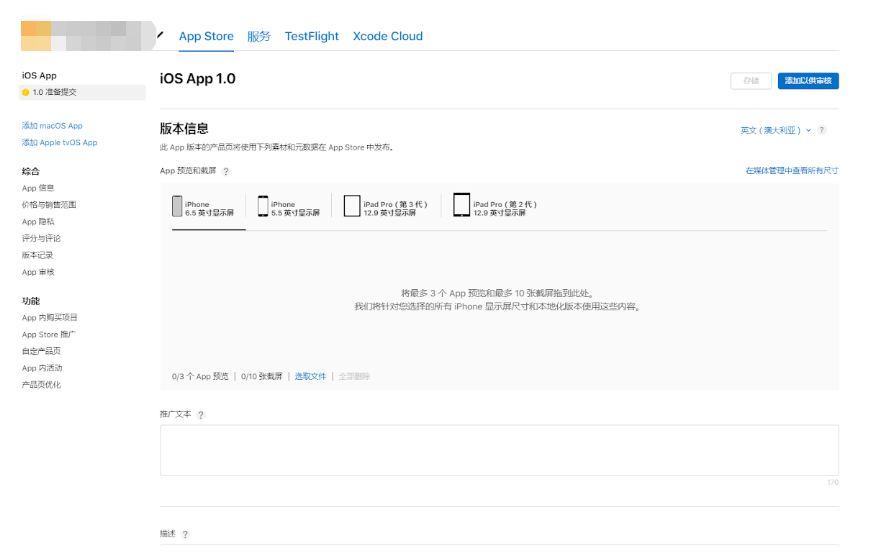Click 添加 Apple tvOS App link
Screen dimensions: 882x556
60,142
